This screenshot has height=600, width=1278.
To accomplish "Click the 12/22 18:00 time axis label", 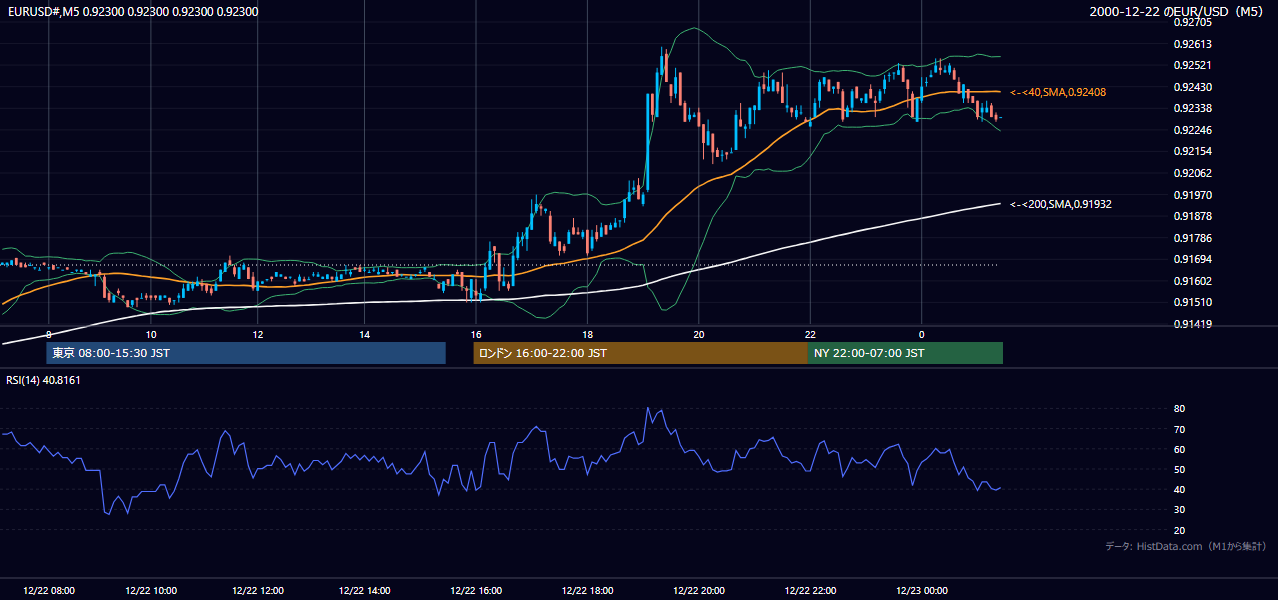I will click(x=587, y=590).
